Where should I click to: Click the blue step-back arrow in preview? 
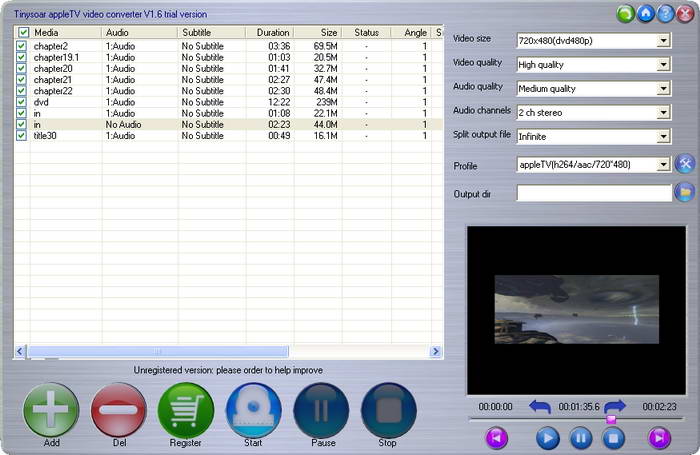(x=540, y=406)
